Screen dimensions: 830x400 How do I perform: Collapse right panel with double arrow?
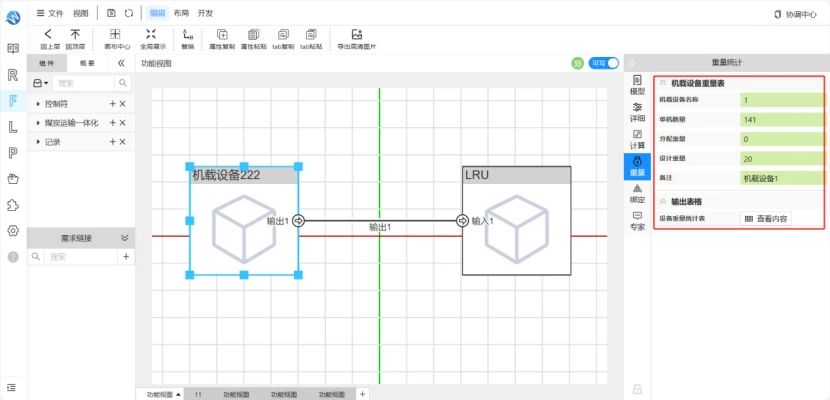(631, 63)
